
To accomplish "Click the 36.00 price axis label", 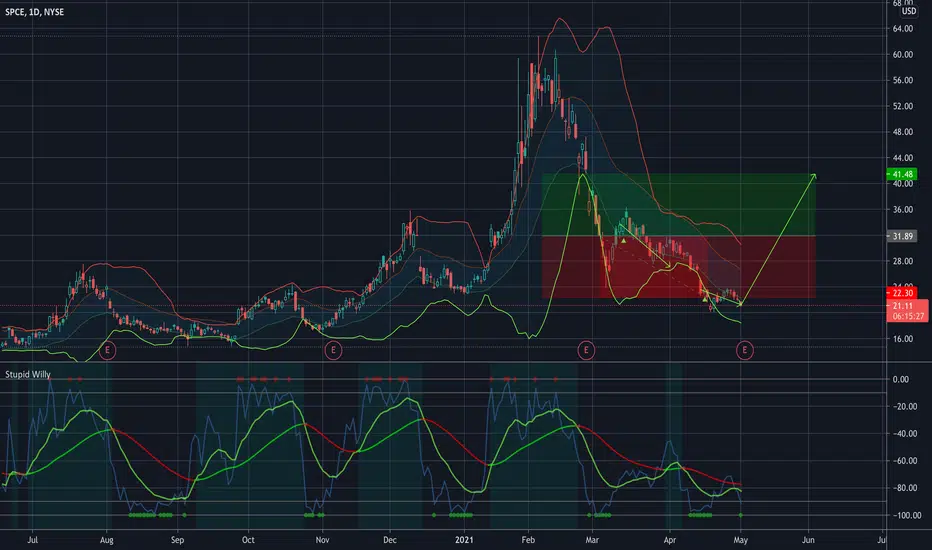I will 902,209.
